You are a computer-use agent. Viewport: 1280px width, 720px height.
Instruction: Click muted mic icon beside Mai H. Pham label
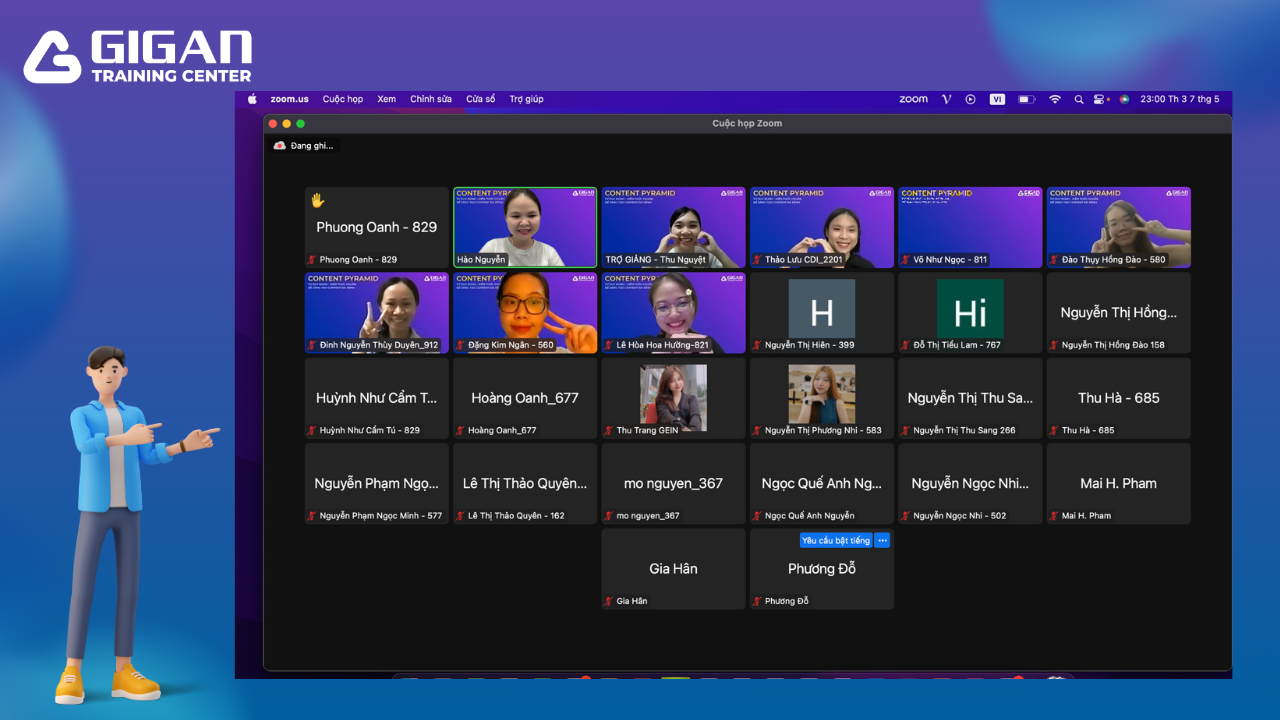click(1054, 516)
